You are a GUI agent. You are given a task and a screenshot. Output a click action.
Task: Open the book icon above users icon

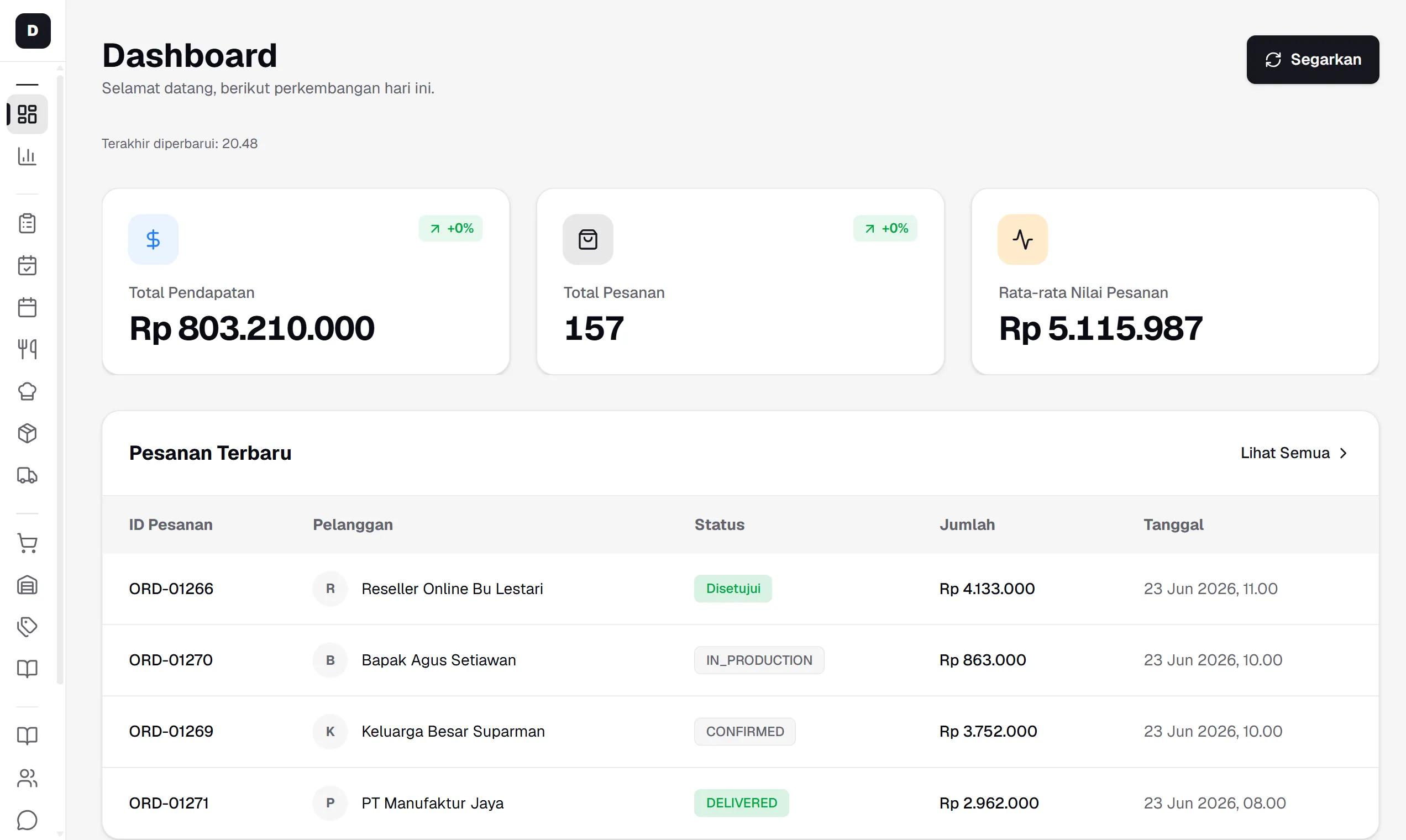click(27, 736)
